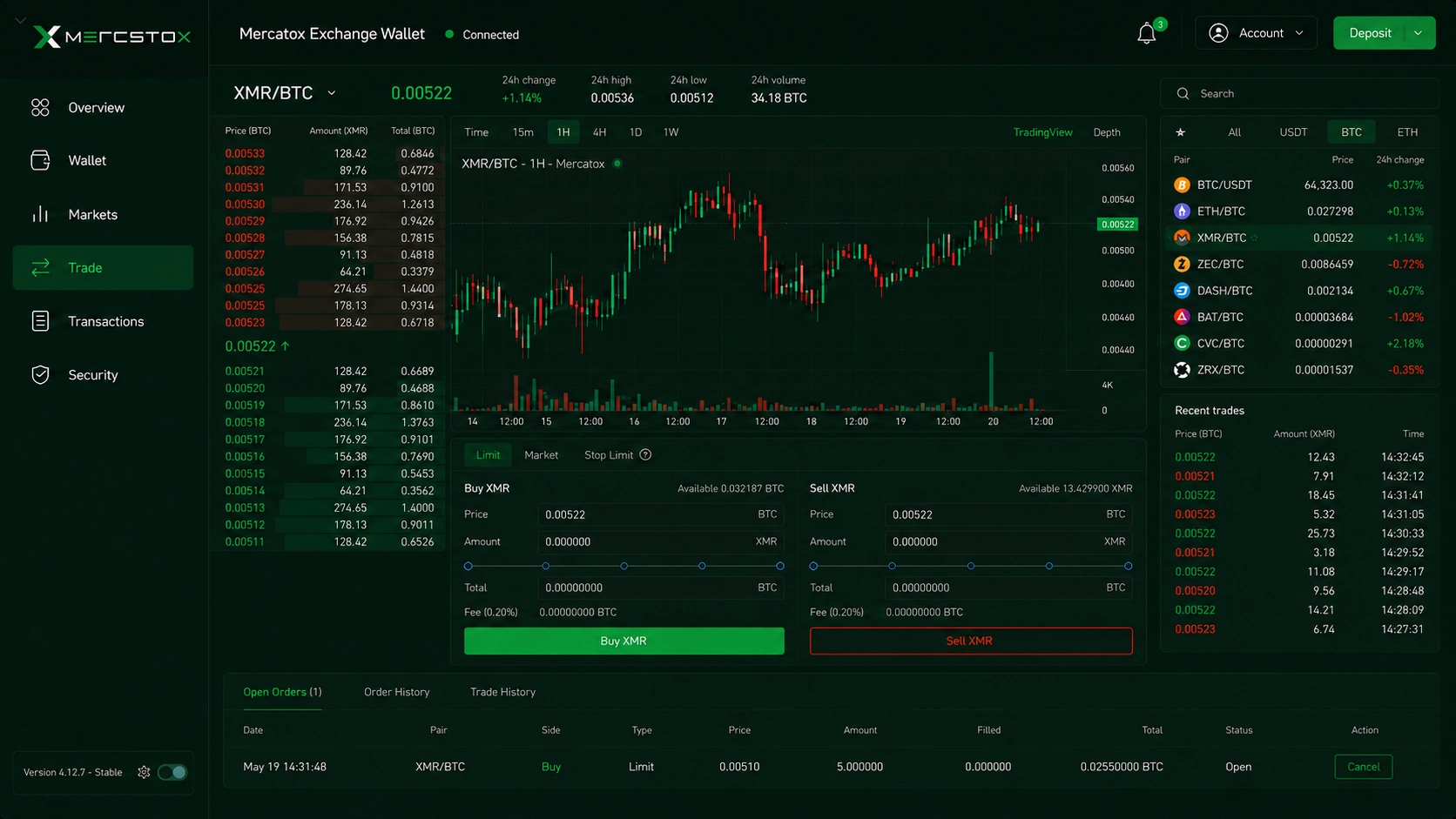1456x819 pixels.
Task: Click the green live dot on chart title
Action: click(x=617, y=164)
